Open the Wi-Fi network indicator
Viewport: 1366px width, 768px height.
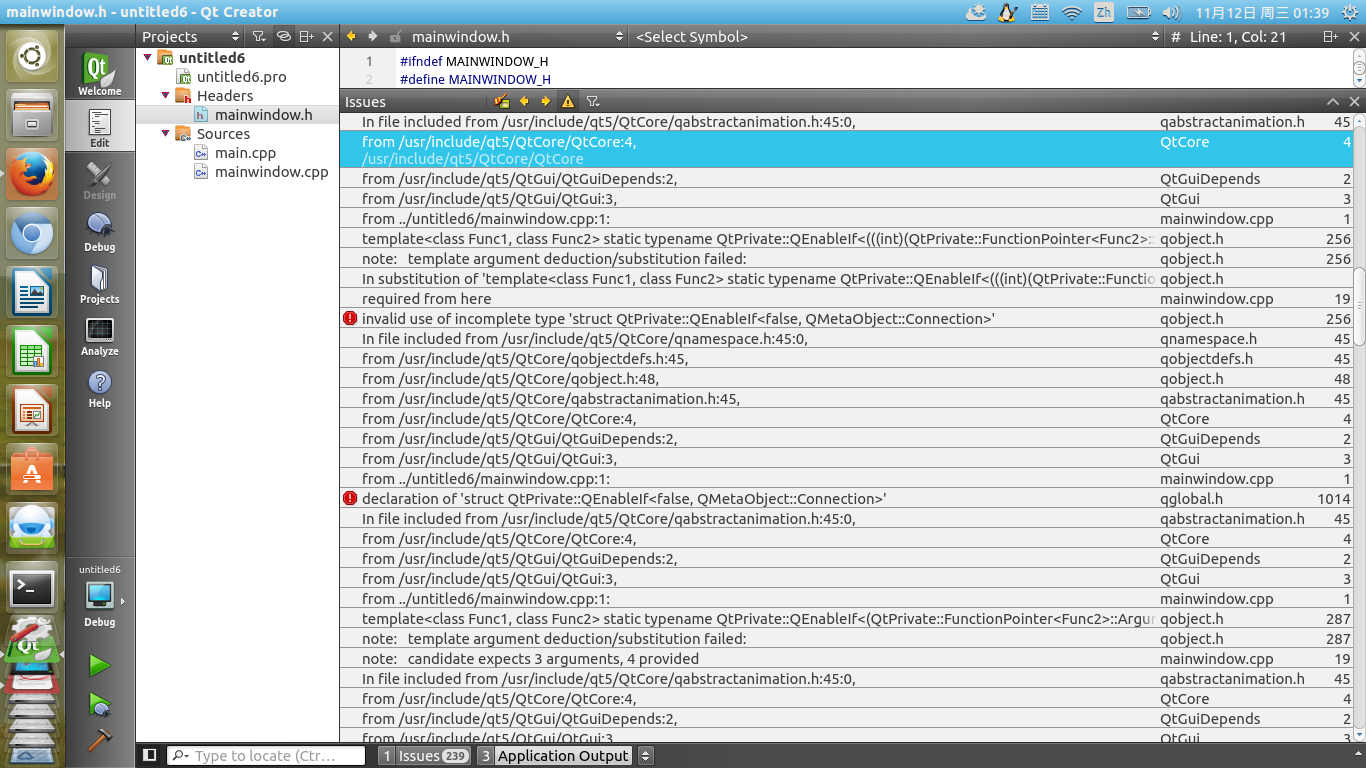(1072, 13)
